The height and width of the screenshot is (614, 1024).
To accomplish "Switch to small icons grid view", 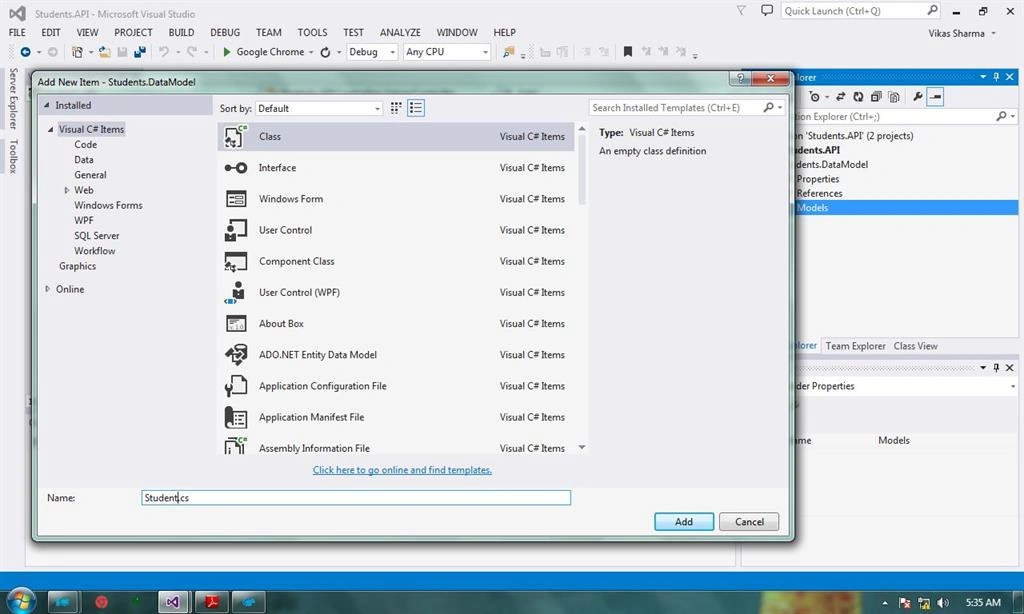I will coord(396,108).
